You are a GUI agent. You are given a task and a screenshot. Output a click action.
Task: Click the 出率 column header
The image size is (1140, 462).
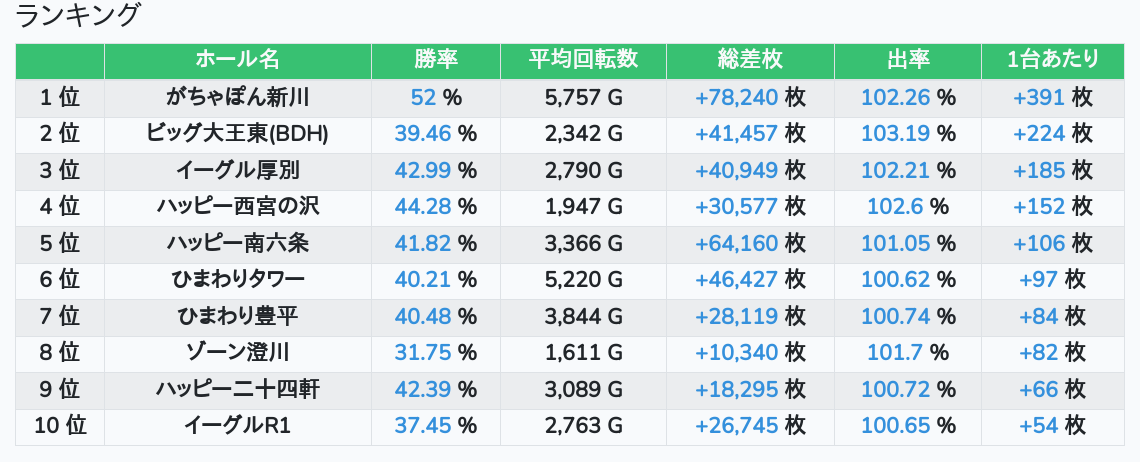pos(908,60)
